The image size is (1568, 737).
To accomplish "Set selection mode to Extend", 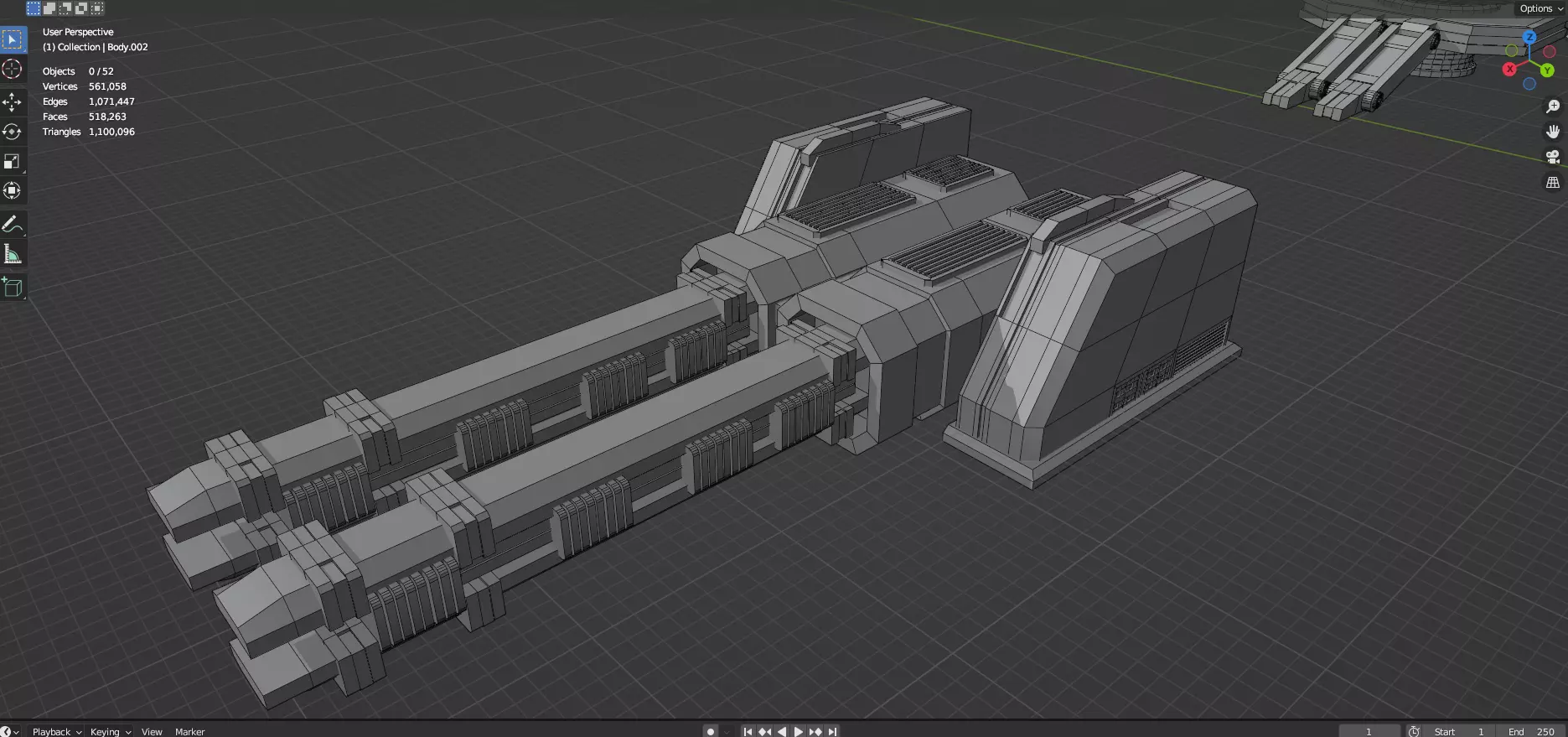I will (49, 8).
